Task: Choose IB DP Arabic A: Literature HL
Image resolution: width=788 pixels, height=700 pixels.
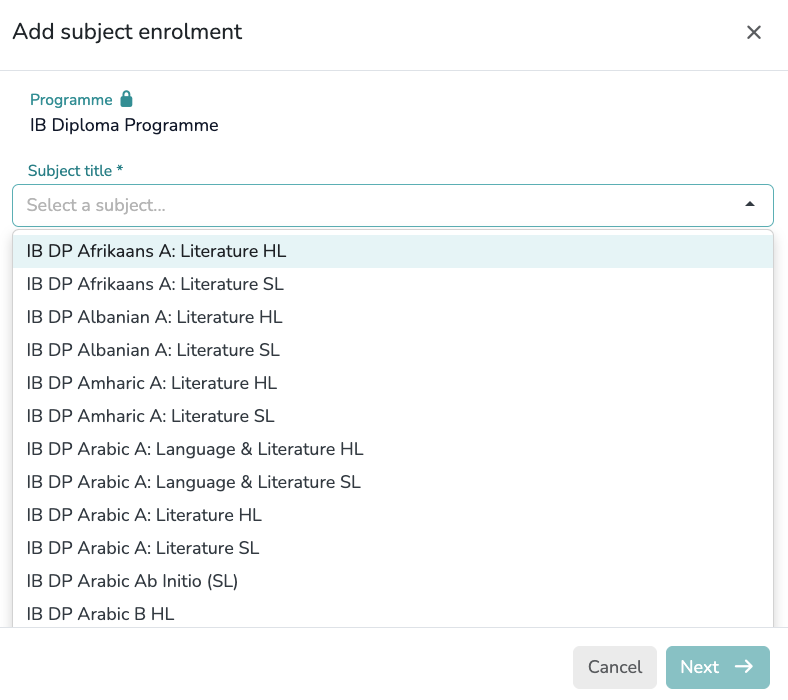Action: (144, 515)
